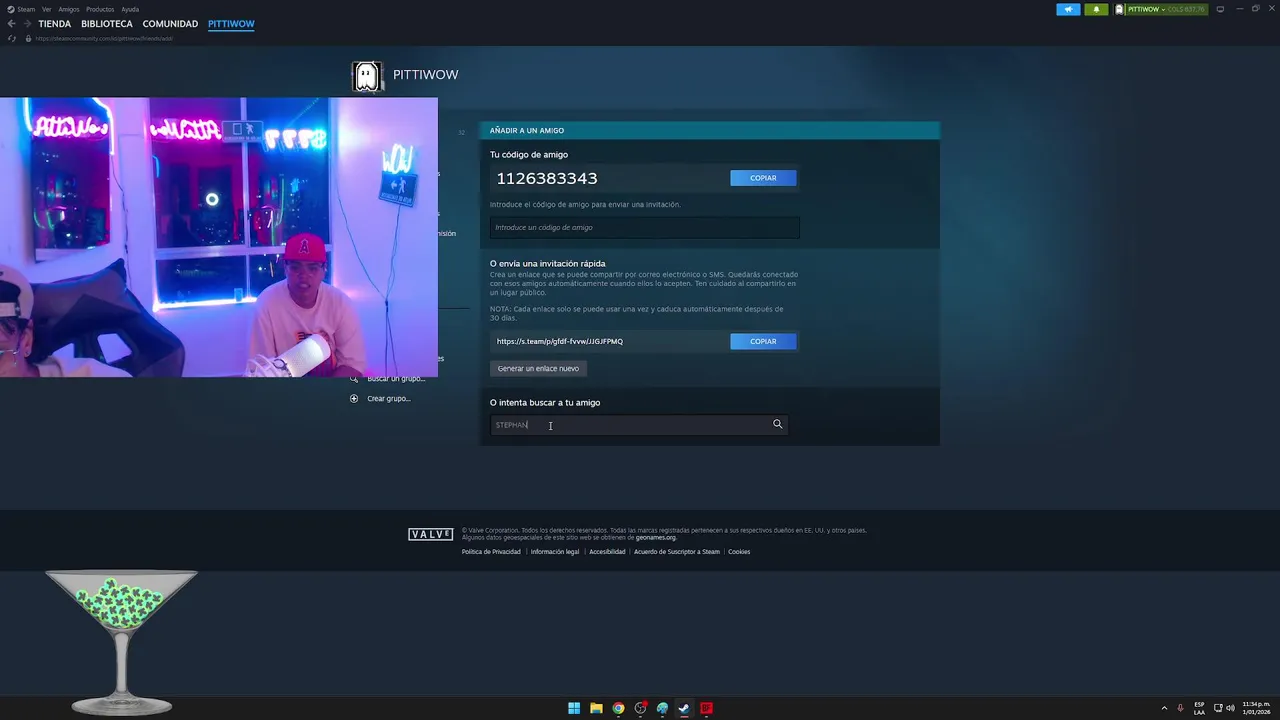Open the announcements megaphone button

coord(1069,9)
